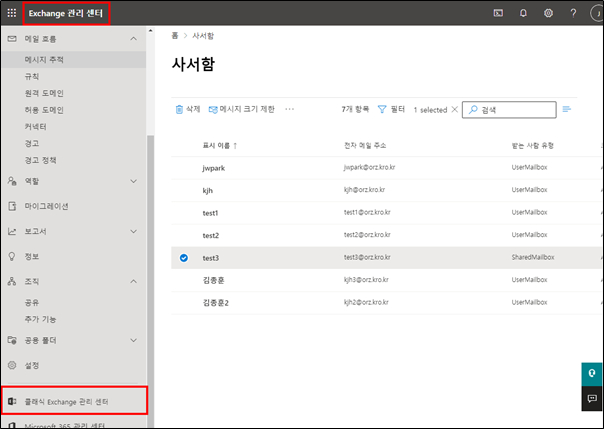Click the 조직 org chart icon

click(12, 282)
